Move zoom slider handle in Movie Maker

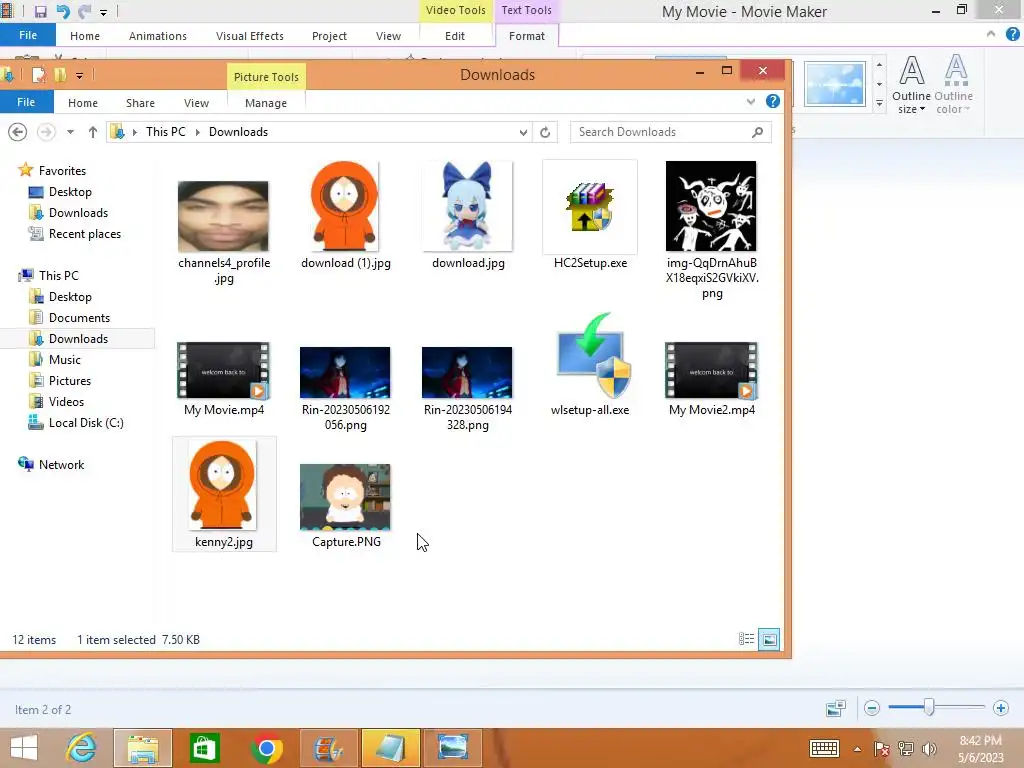tap(929, 707)
